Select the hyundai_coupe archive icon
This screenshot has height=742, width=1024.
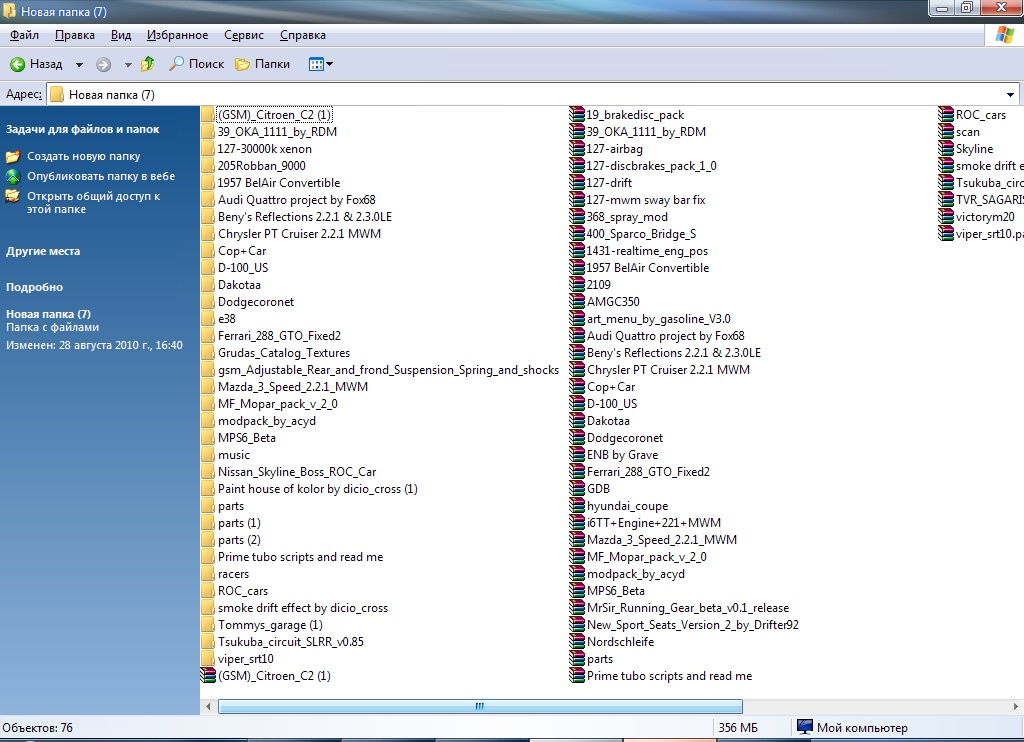point(577,506)
